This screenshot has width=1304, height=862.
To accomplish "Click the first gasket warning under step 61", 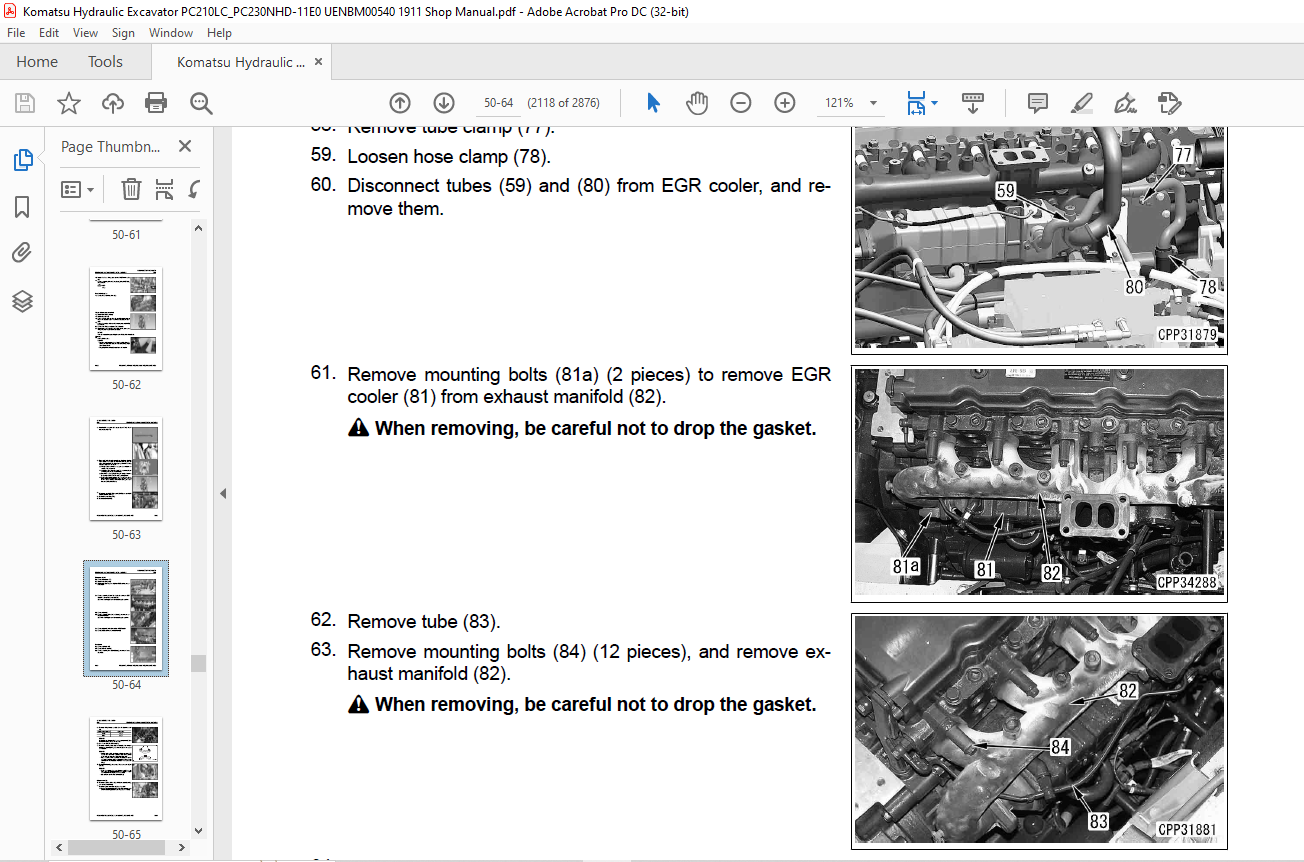I will 583,429.
